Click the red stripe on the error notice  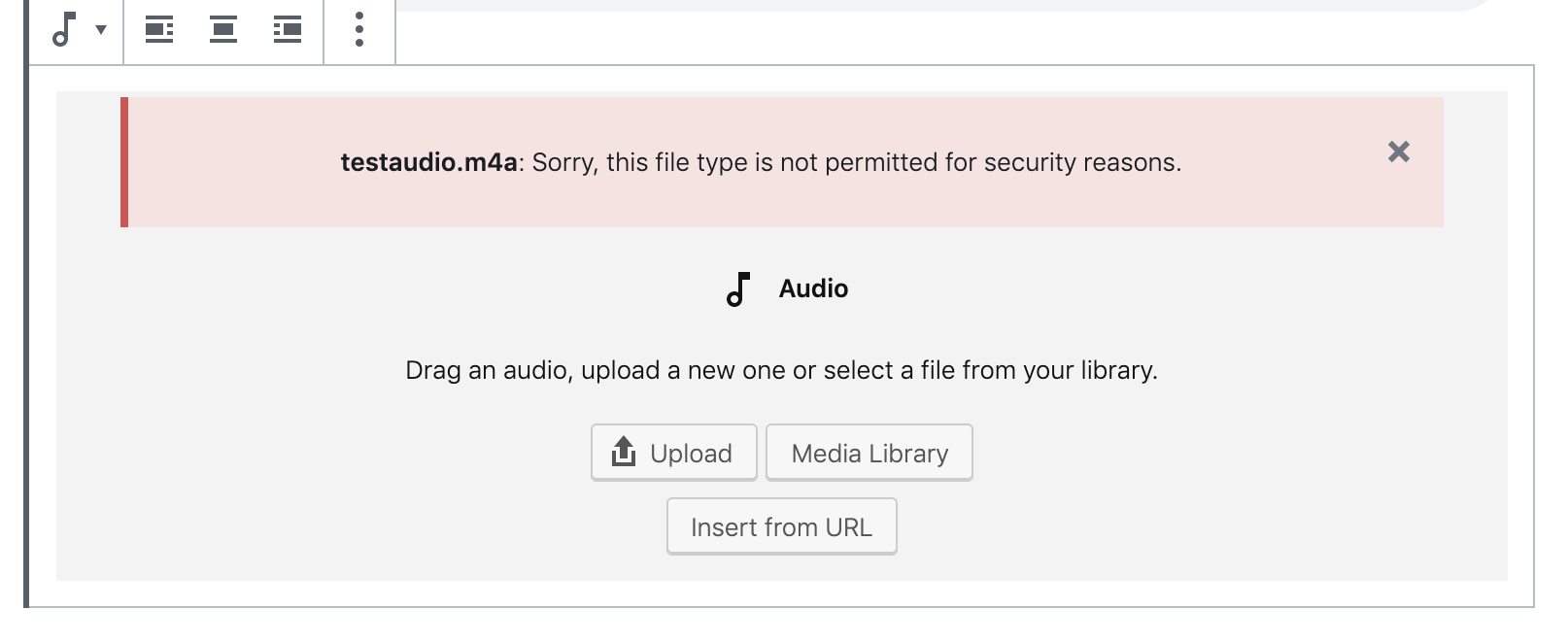(124, 162)
